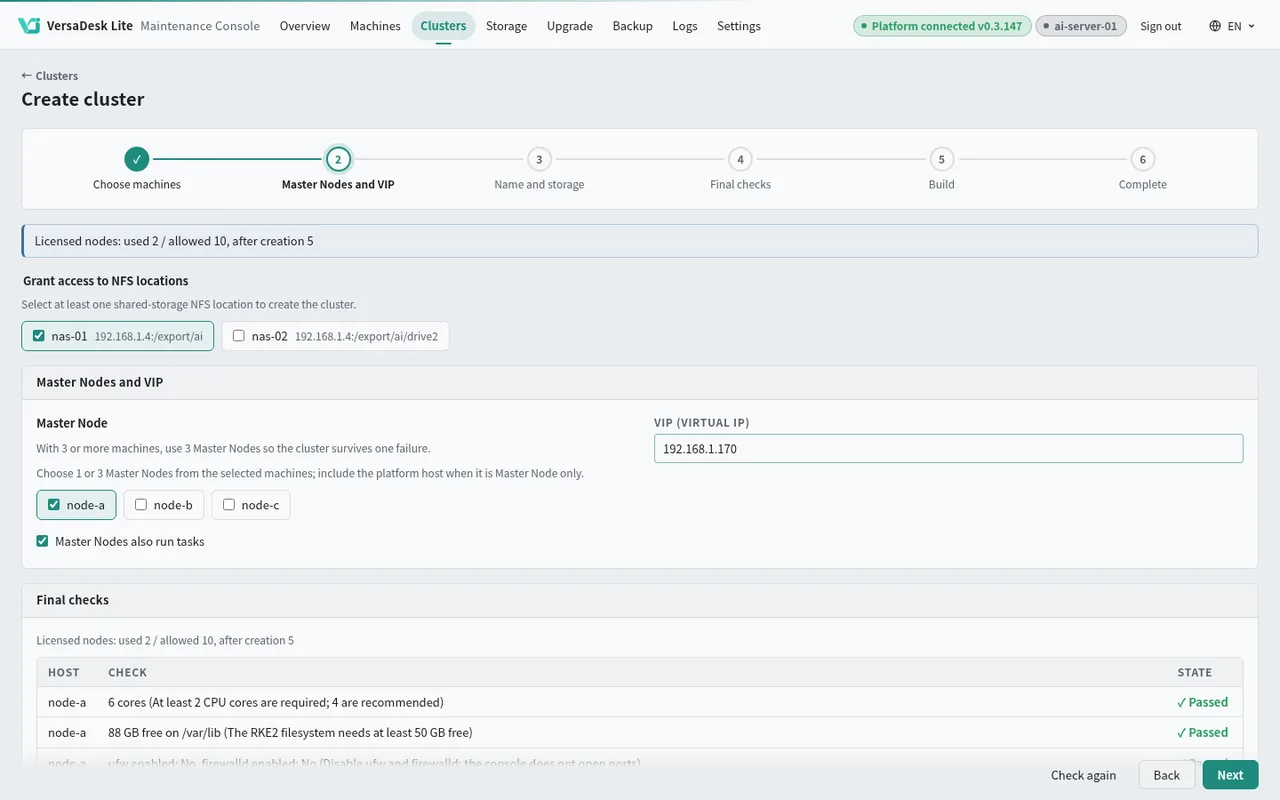Select step 4 Final checks circle
The width and height of the screenshot is (1280, 800).
click(x=740, y=159)
